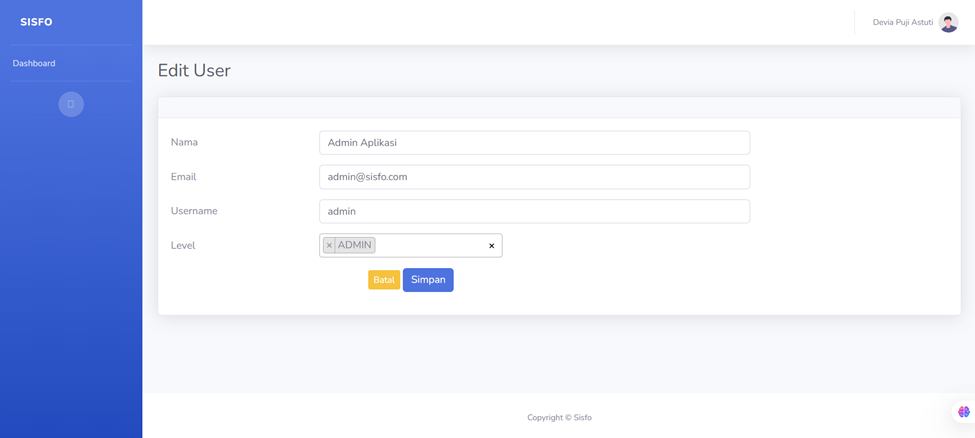Open the Level multi-select box
The image size is (975, 438).
tap(430, 245)
